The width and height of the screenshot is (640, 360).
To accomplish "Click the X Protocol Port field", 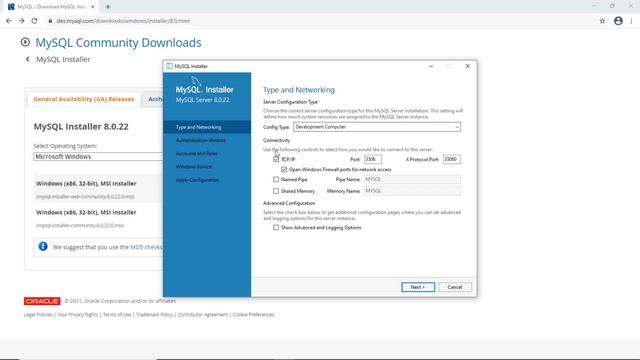I will coord(452,159).
